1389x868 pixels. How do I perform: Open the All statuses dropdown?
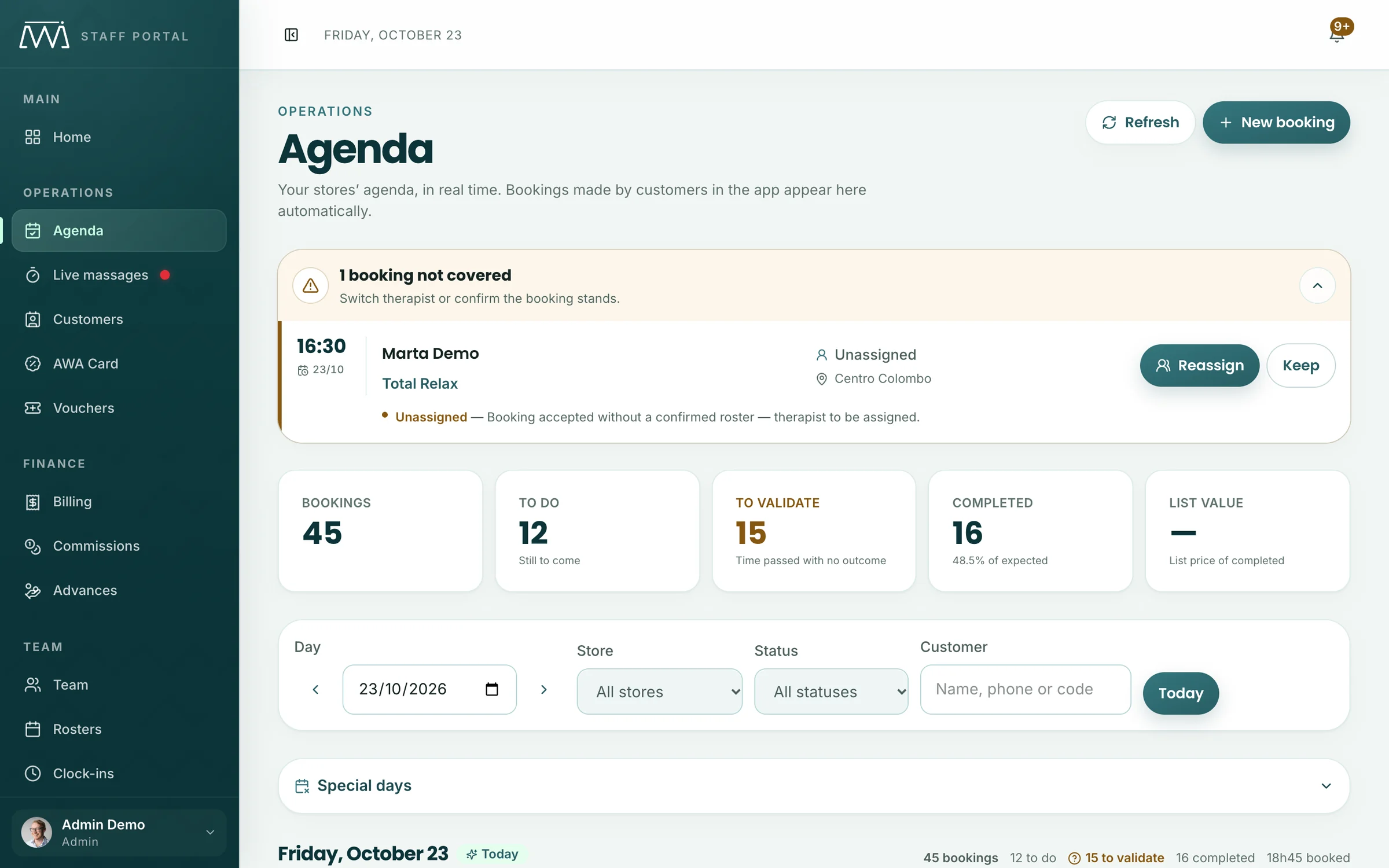831,692
